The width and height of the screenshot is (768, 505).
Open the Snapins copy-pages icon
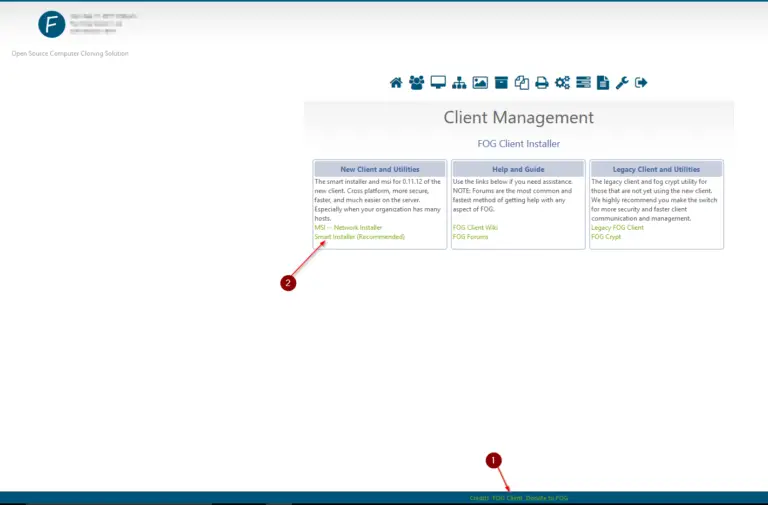coord(522,83)
